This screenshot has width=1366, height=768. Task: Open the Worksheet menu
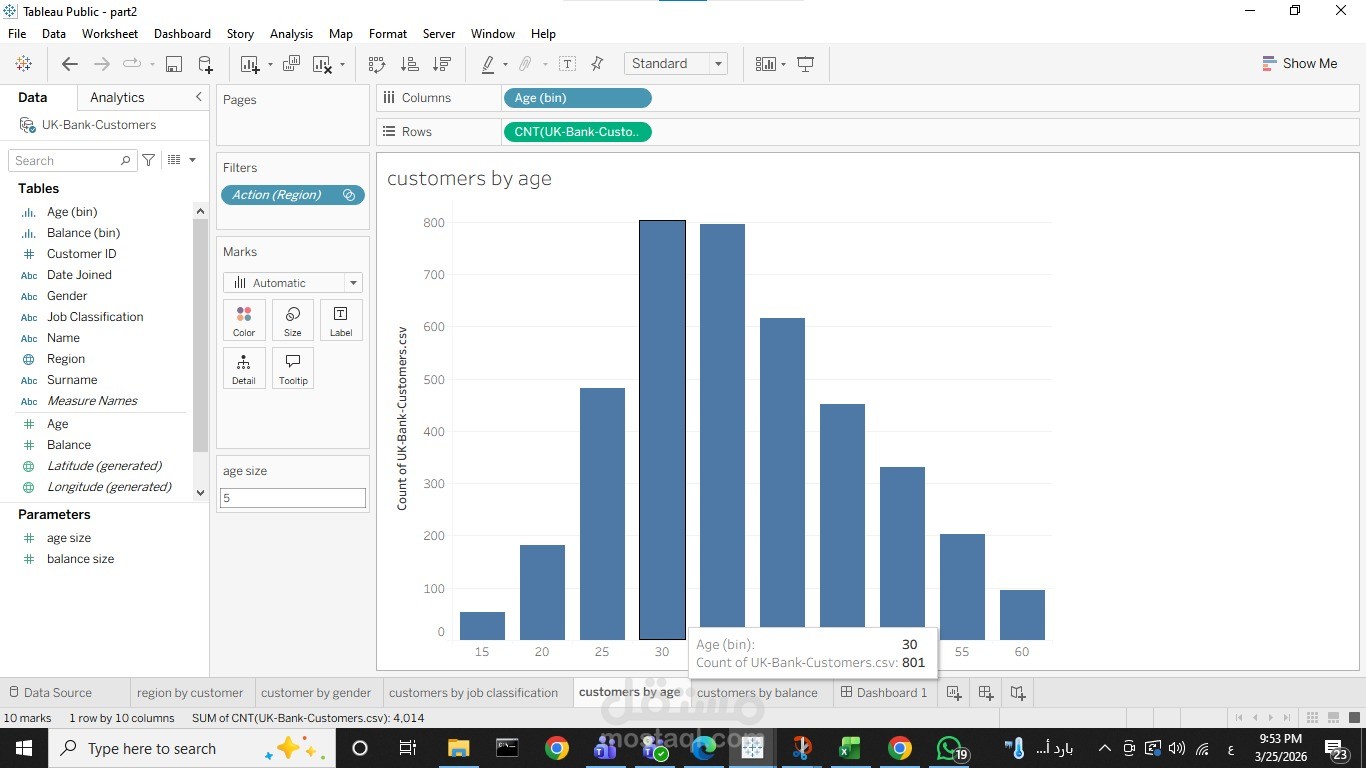pos(110,33)
